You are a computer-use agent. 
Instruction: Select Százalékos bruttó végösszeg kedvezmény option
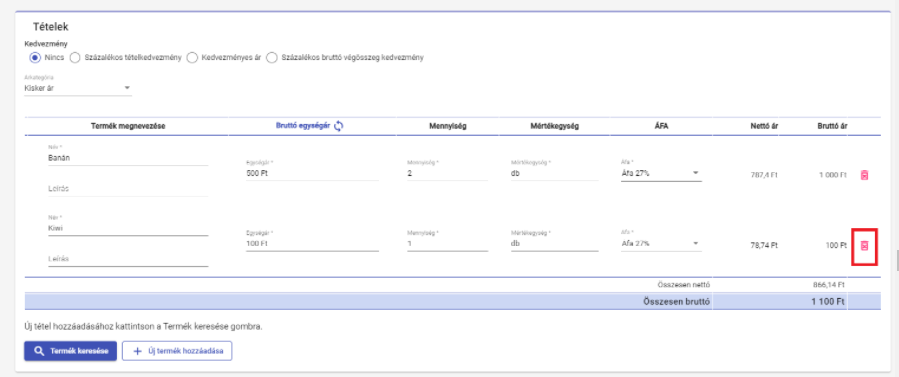(x=272, y=57)
